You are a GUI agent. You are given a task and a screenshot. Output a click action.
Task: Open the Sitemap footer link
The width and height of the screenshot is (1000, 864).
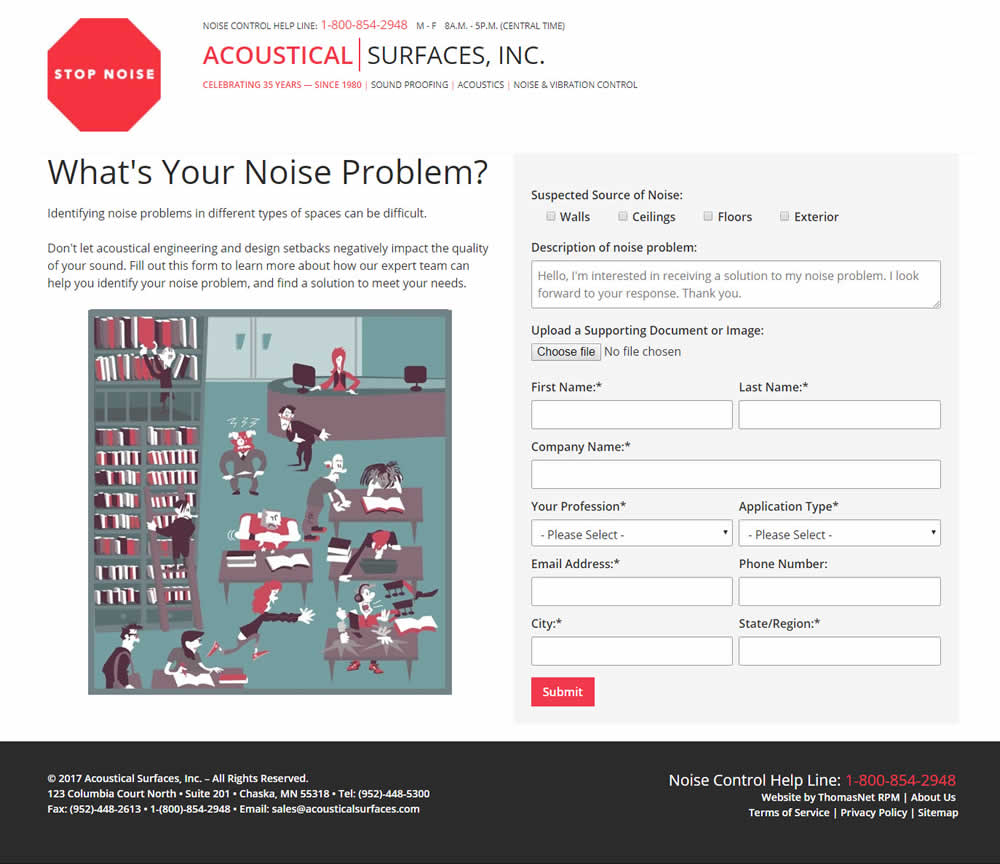click(938, 813)
